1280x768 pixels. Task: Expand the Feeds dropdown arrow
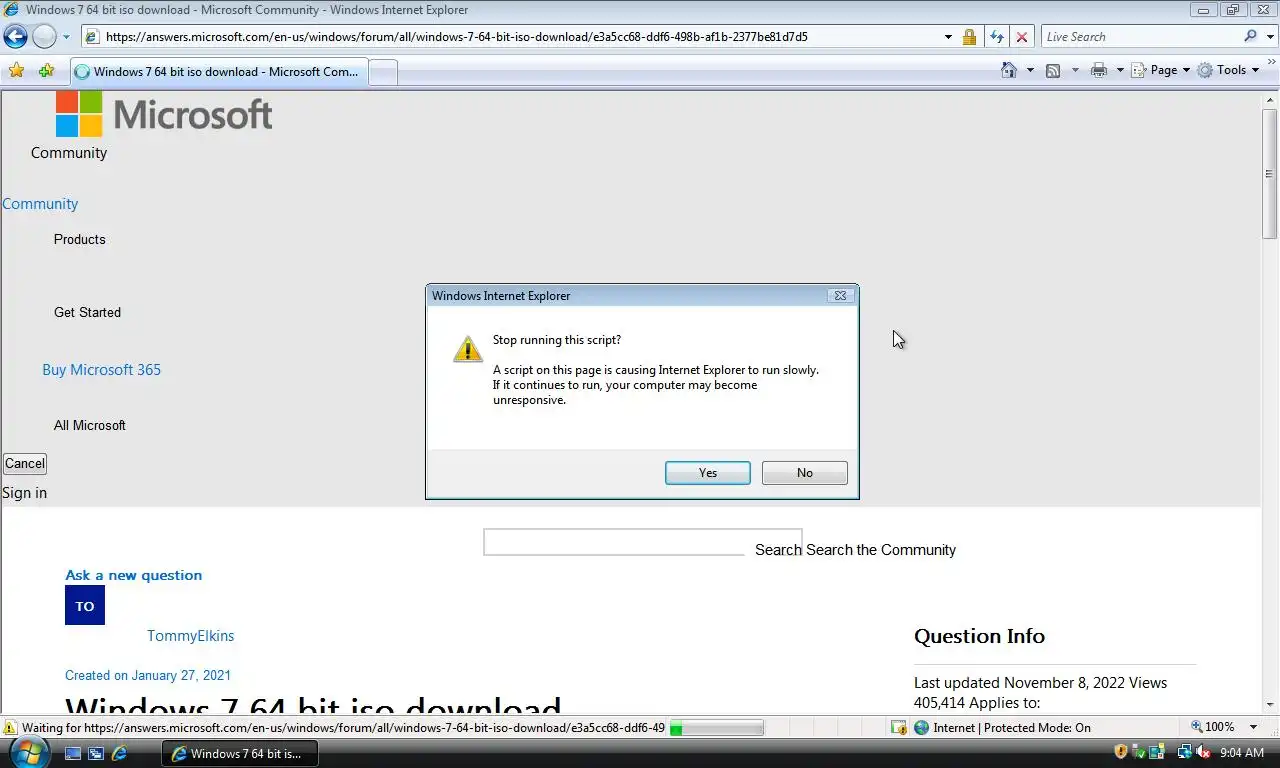coord(1075,70)
